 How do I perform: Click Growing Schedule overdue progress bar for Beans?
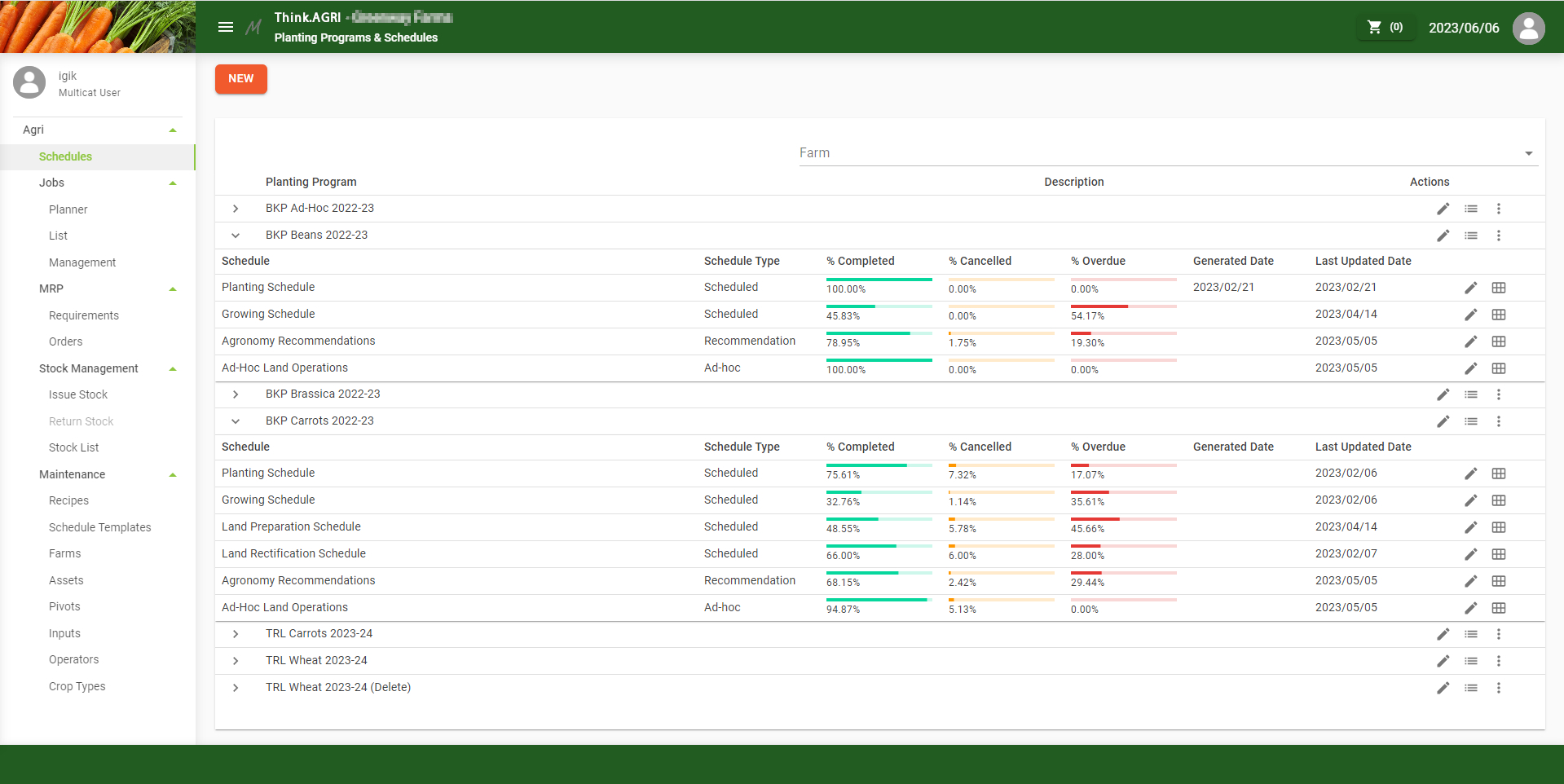(x=1123, y=306)
